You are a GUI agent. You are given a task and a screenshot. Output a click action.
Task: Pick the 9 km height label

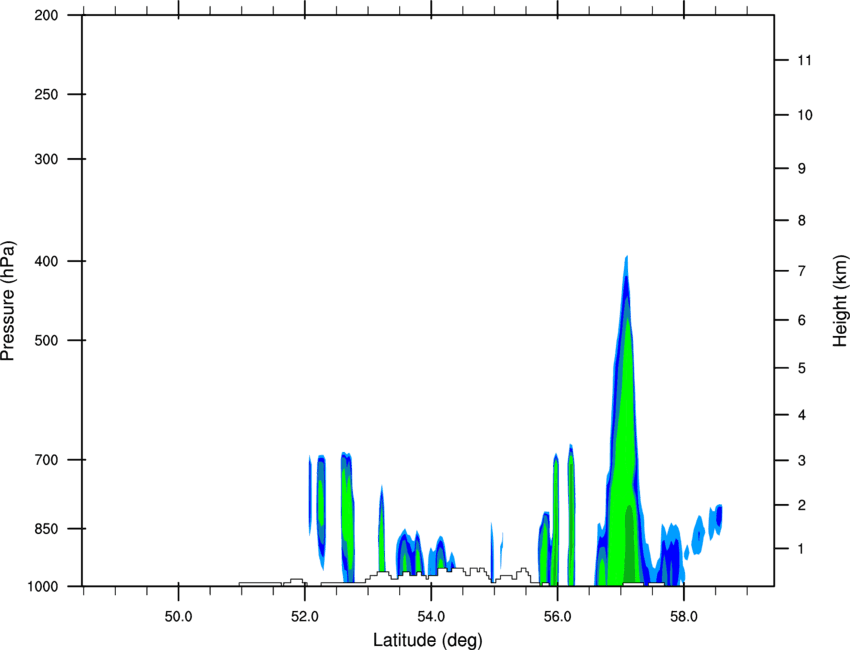click(x=802, y=169)
